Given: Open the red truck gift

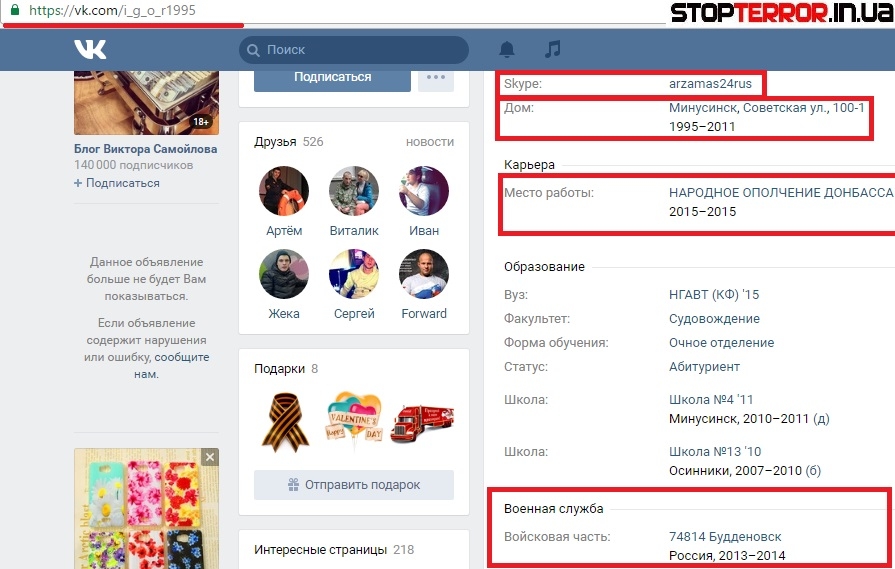Looking at the screenshot, I should 422,420.
